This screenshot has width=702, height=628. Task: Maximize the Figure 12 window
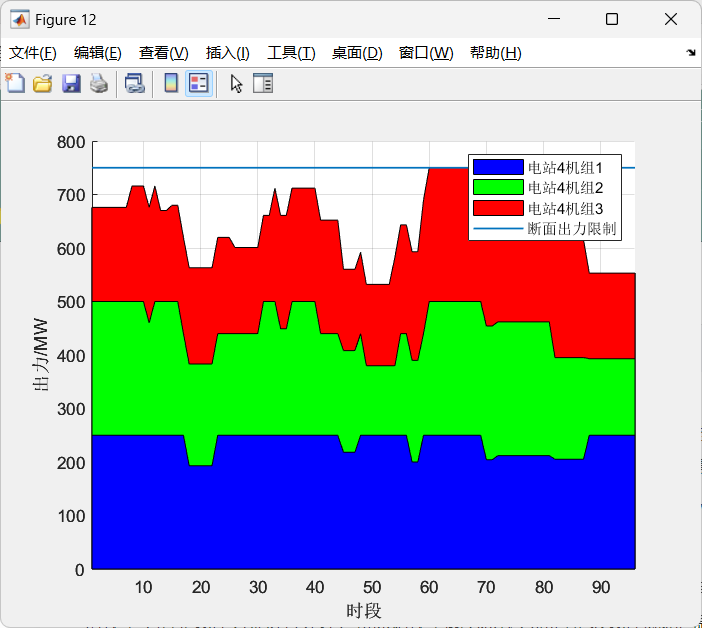point(612,19)
